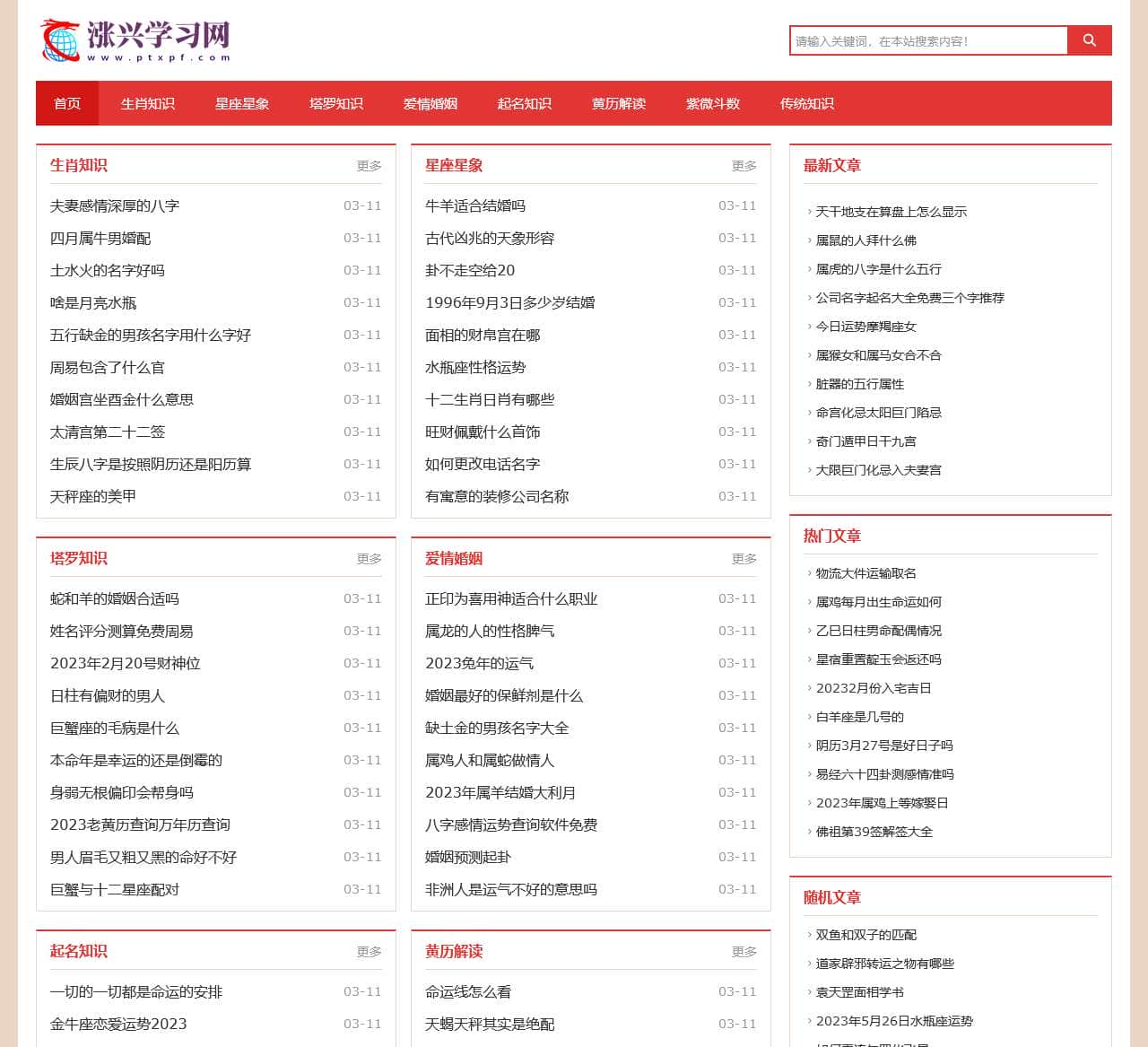The image size is (1148, 1047).
Task: Click 更多 in the 起名知识 panel
Action: (370, 952)
